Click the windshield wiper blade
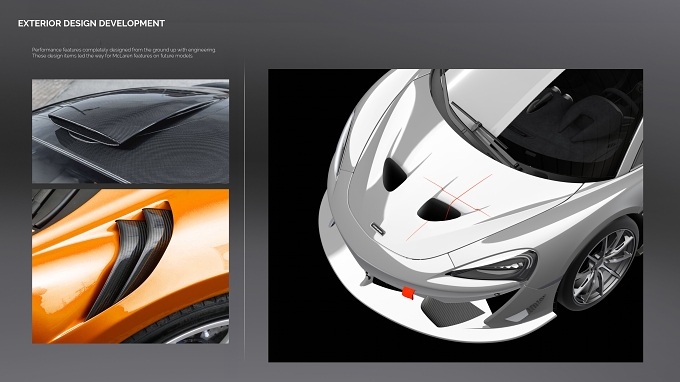 click(482, 133)
